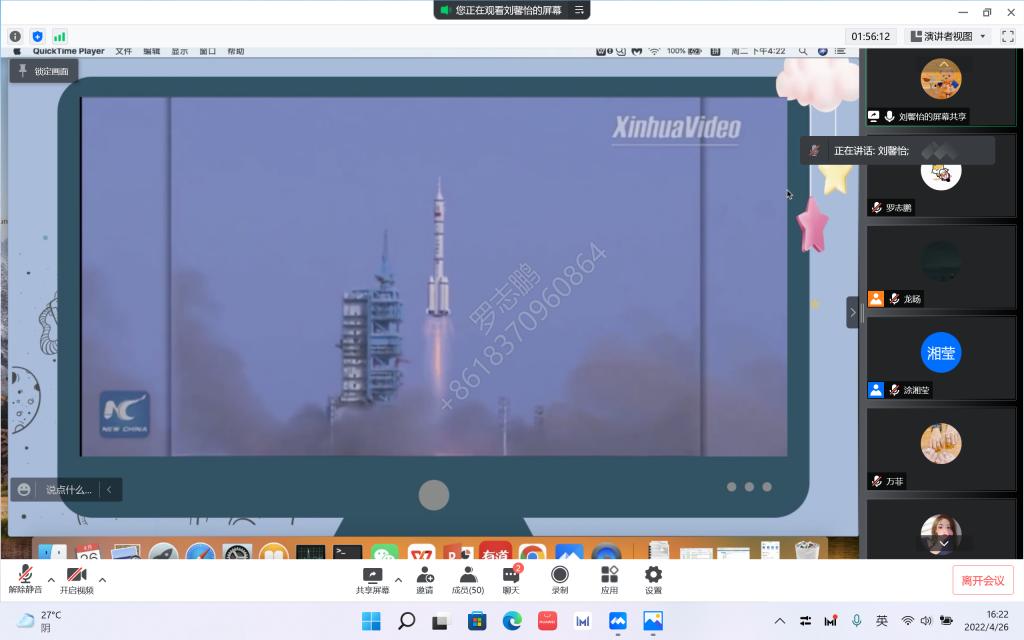Screen dimensions: 1024x640
Task: Open members list 成员(50)
Action: tap(467, 579)
